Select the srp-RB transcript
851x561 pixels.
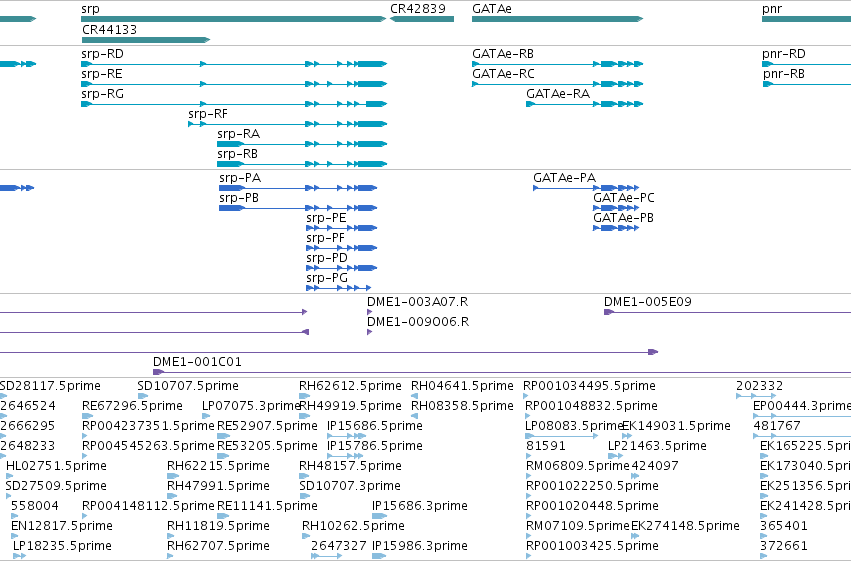pos(302,164)
